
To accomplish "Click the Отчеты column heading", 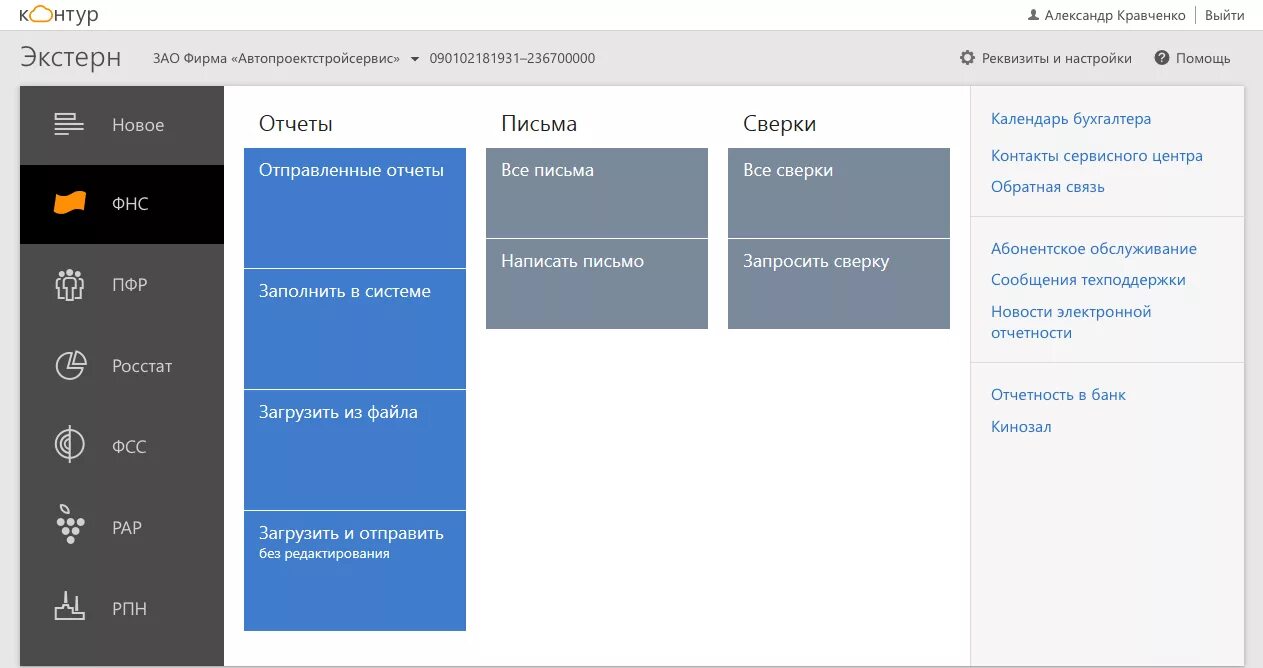I will pyautogui.click(x=296, y=124).
